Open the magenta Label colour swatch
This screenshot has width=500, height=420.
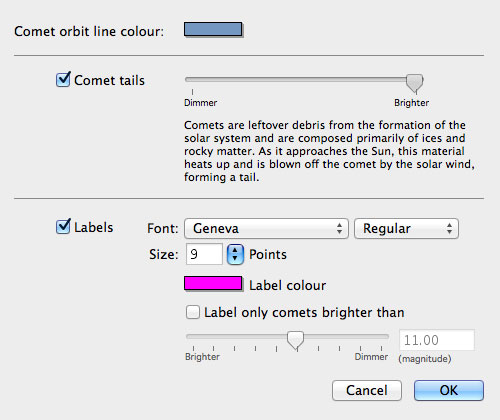click(x=213, y=283)
